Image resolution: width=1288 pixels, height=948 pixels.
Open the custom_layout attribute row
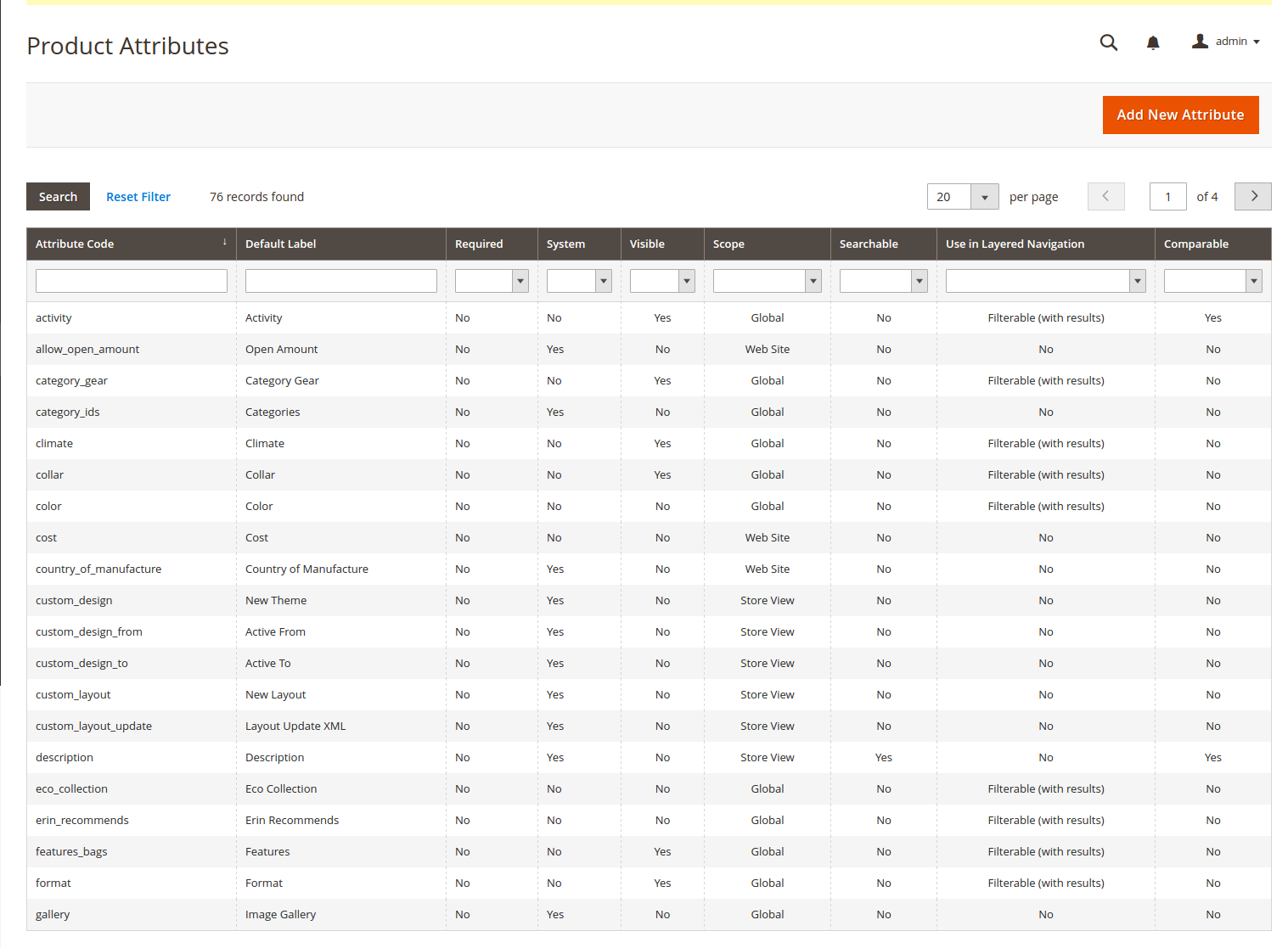tap(649, 694)
